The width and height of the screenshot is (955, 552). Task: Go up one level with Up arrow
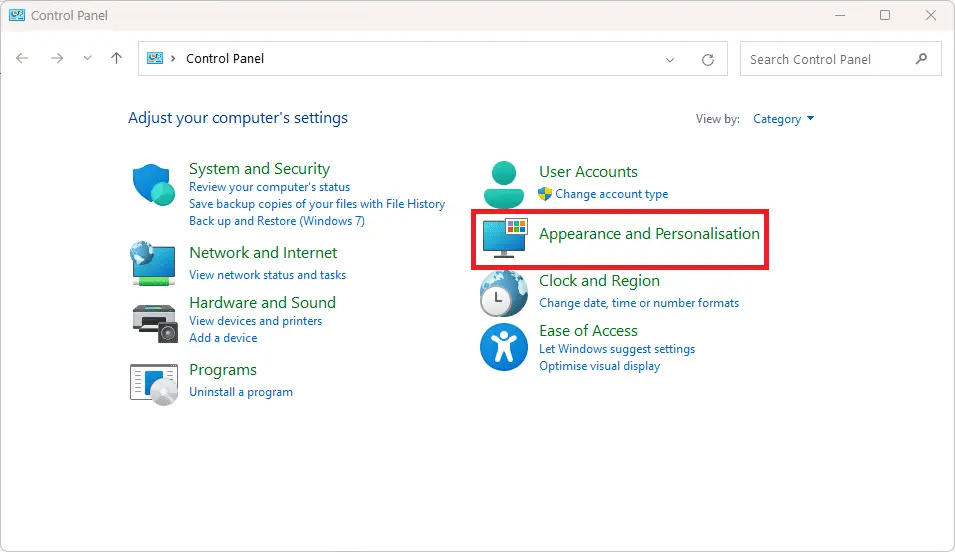116,58
